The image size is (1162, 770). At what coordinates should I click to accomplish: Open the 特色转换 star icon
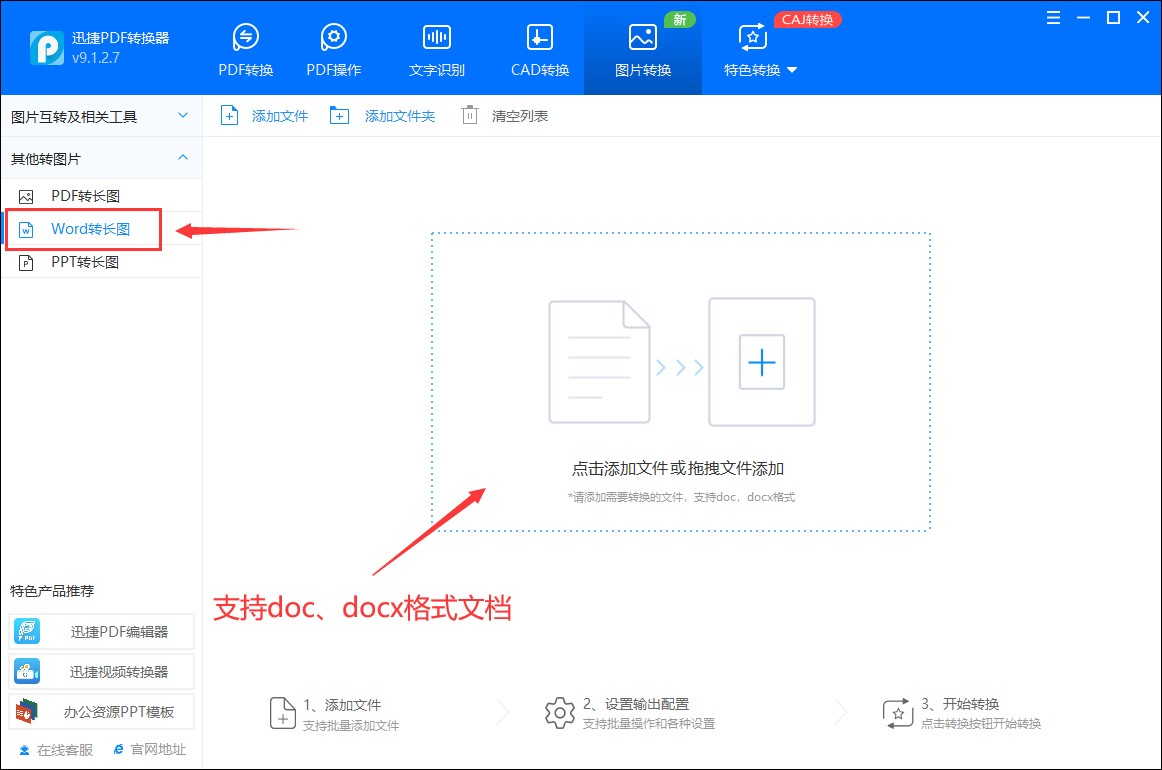click(752, 37)
